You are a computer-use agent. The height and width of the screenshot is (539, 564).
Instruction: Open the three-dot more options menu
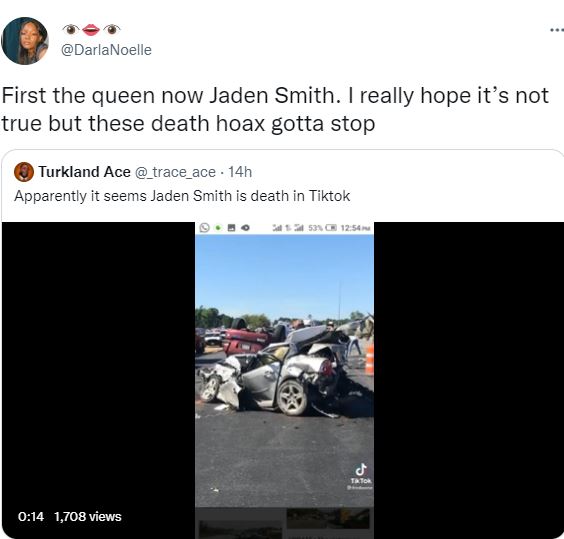557,30
